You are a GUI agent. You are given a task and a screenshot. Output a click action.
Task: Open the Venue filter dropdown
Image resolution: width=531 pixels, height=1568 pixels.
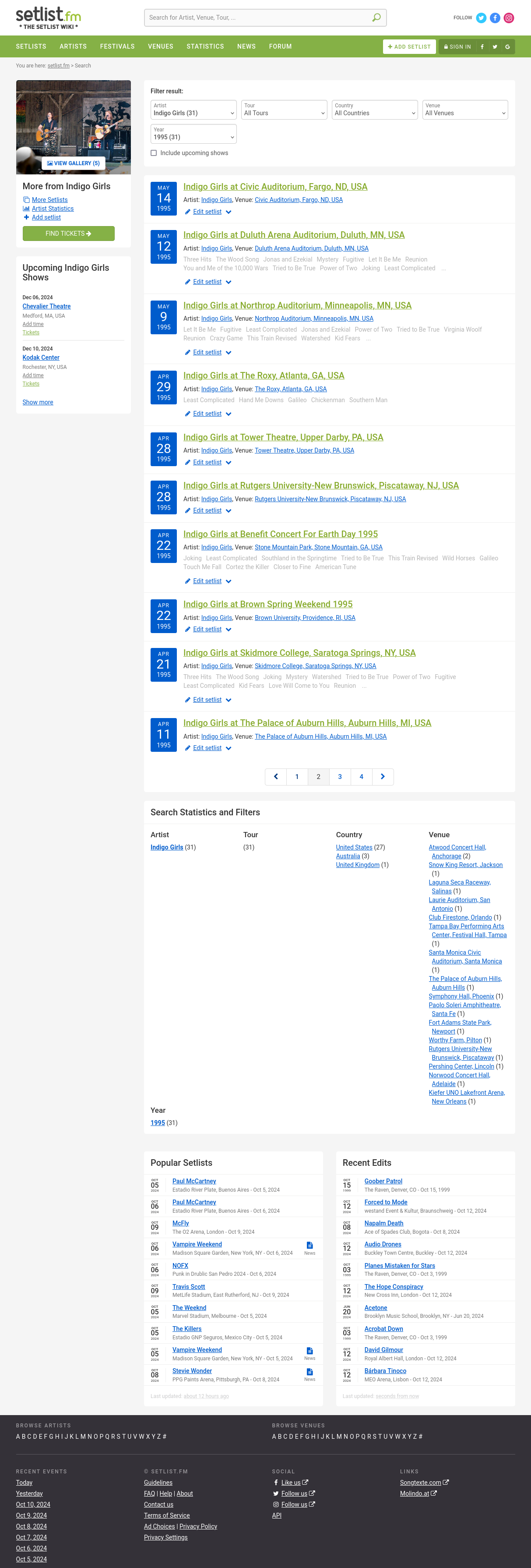[465, 110]
